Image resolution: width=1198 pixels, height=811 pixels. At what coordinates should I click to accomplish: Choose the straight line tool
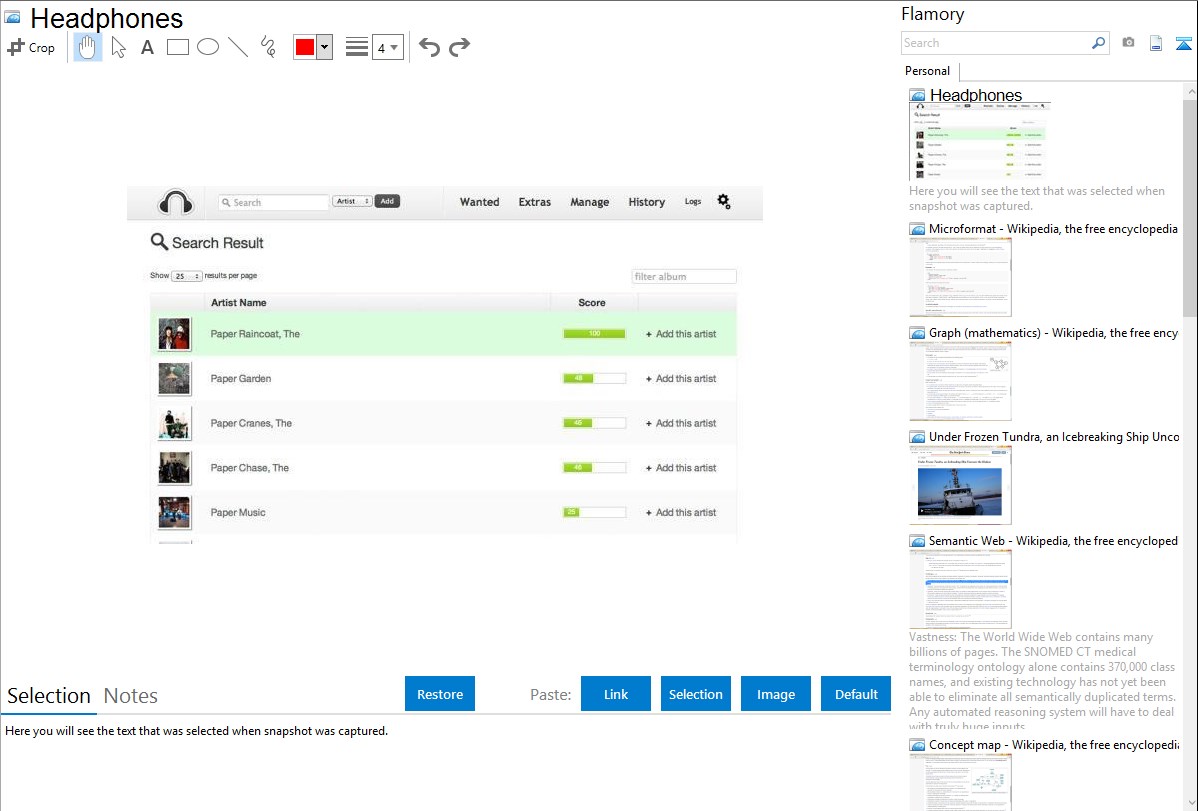click(x=238, y=47)
